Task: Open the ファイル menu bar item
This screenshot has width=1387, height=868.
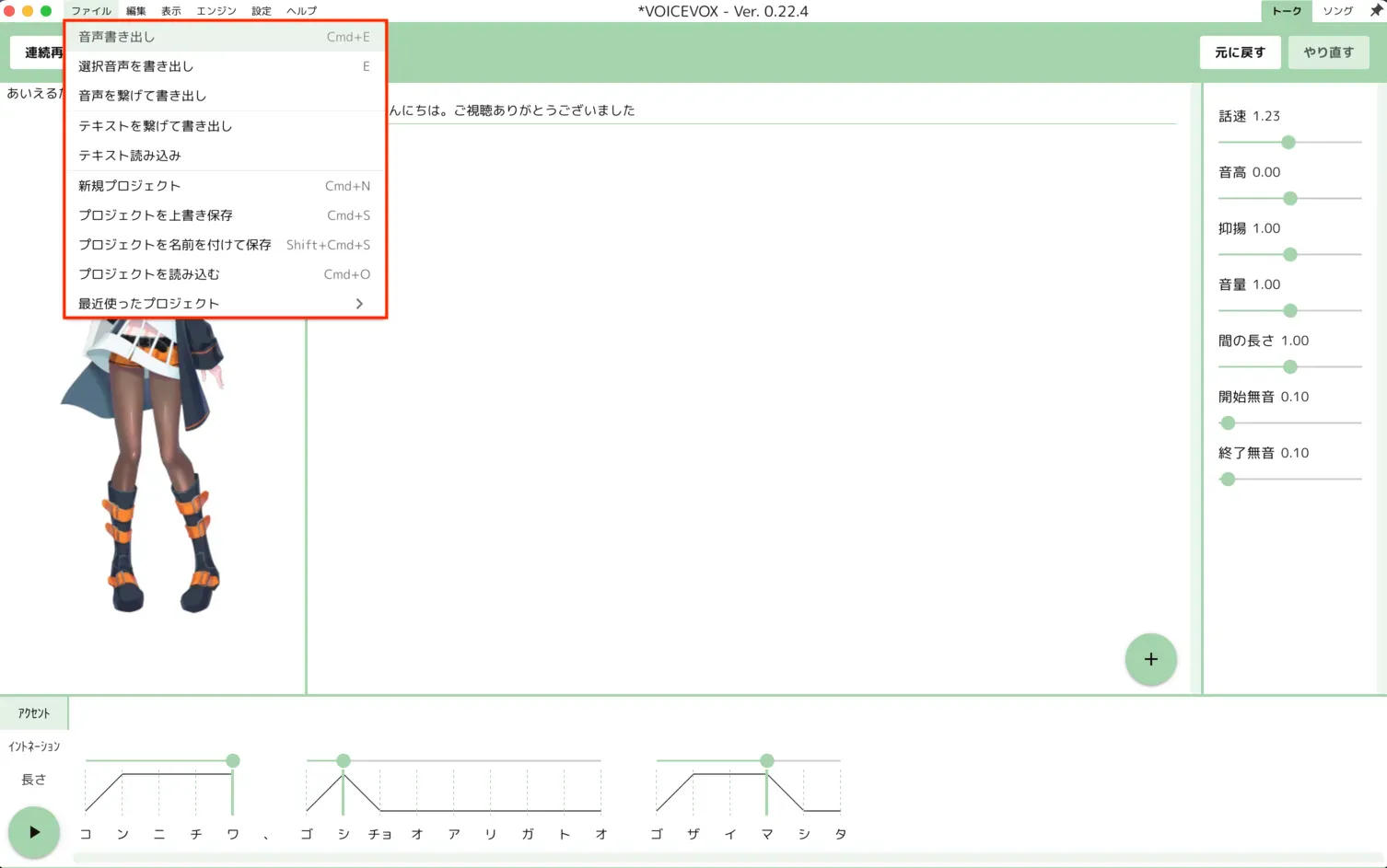Action: (x=91, y=11)
